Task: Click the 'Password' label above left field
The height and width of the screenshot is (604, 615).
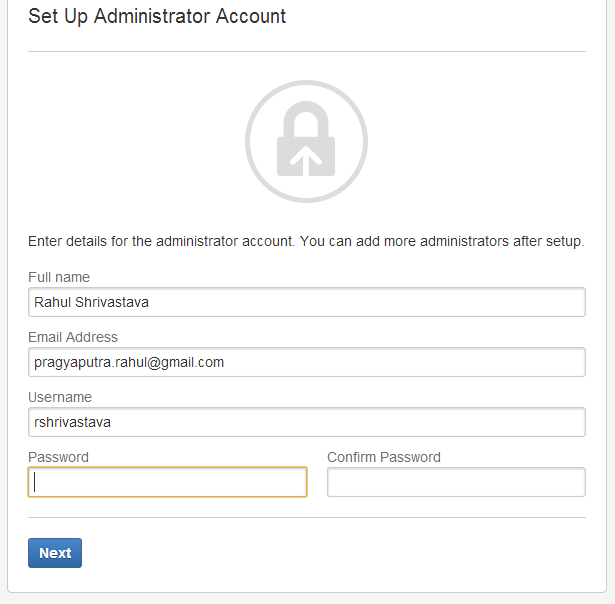Action: 58,457
